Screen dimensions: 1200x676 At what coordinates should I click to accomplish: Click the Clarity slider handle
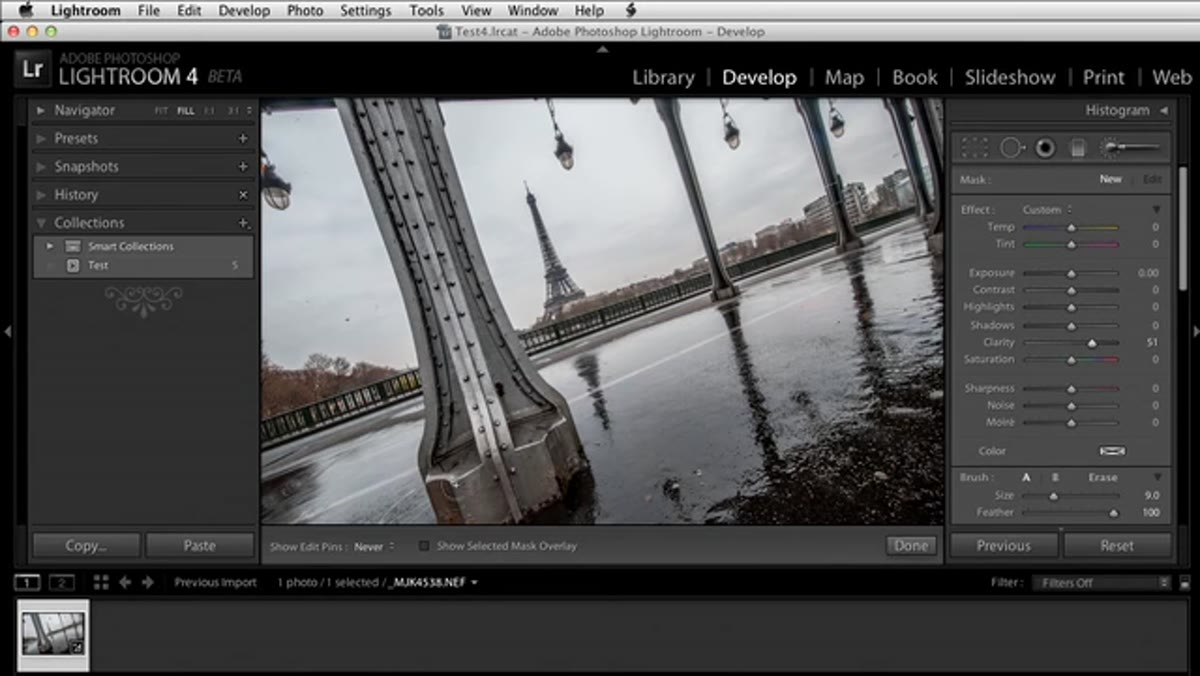click(x=1092, y=342)
